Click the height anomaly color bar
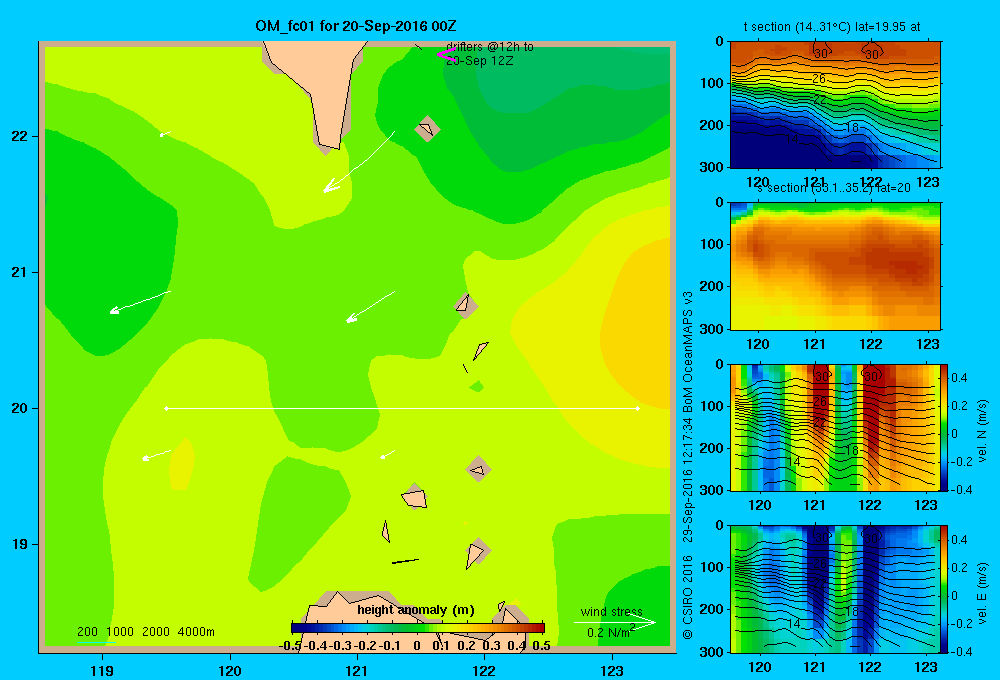The width and height of the screenshot is (1000, 680). (x=418, y=628)
